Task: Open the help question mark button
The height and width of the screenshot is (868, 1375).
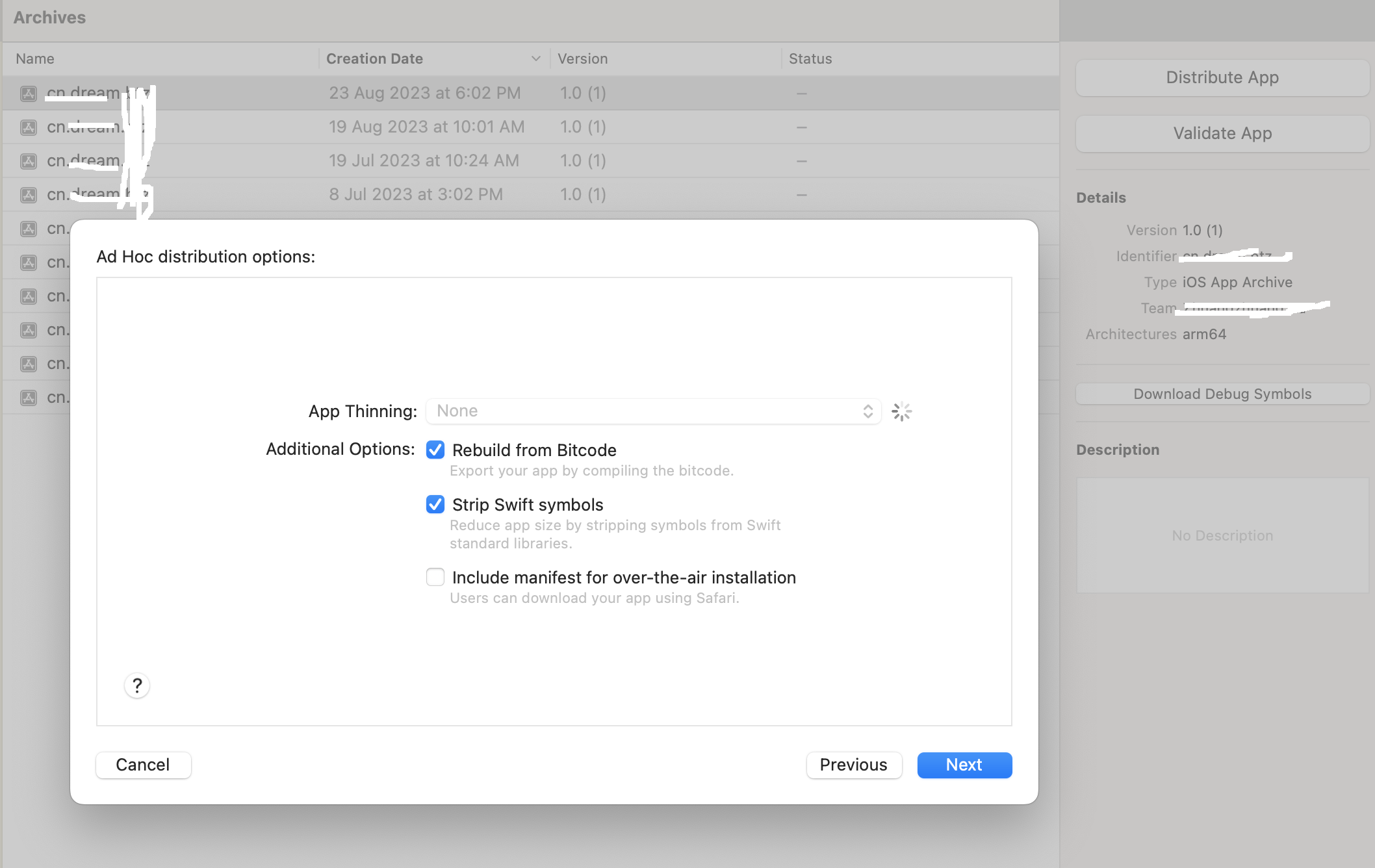Action: pos(137,685)
